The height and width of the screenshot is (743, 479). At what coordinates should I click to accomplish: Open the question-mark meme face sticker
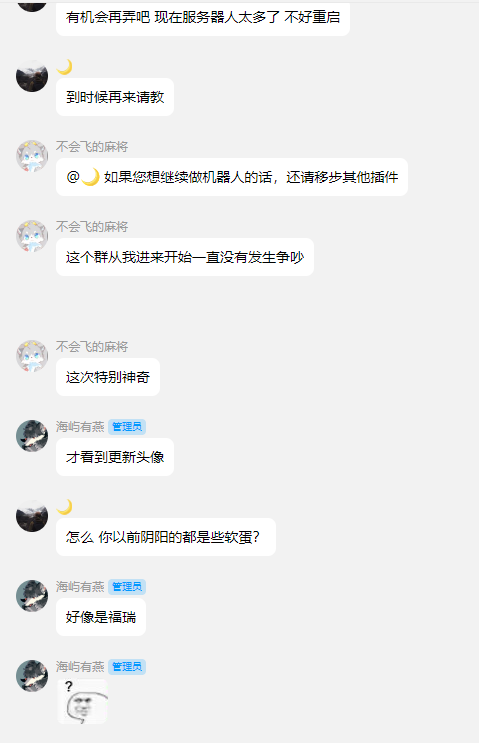coord(82,702)
